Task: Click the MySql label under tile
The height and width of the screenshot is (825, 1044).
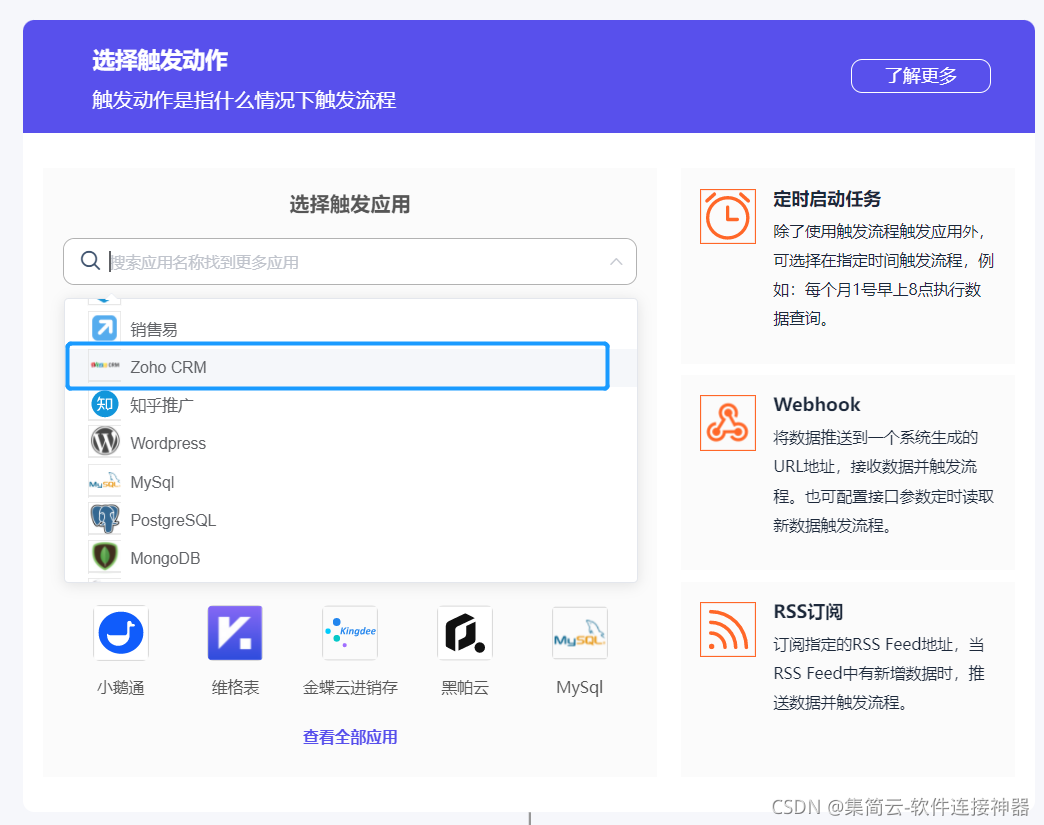Action: coord(580,687)
